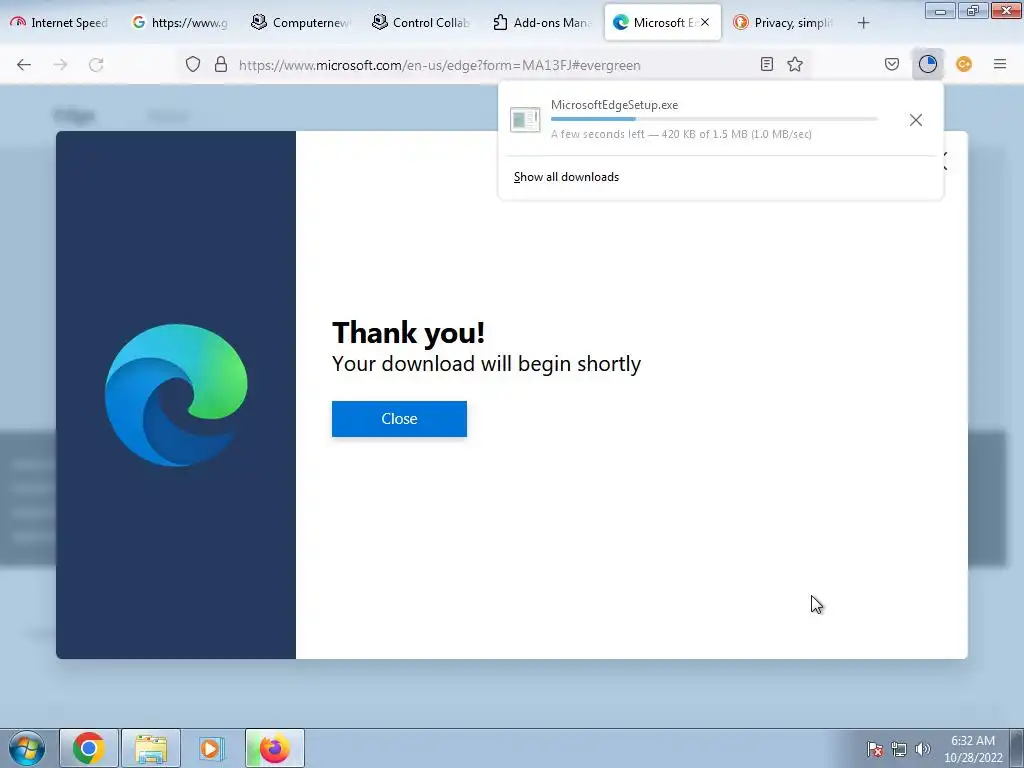The width and height of the screenshot is (1024, 768).
Task: Switch to the Control Collab tab
Action: click(x=421, y=23)
